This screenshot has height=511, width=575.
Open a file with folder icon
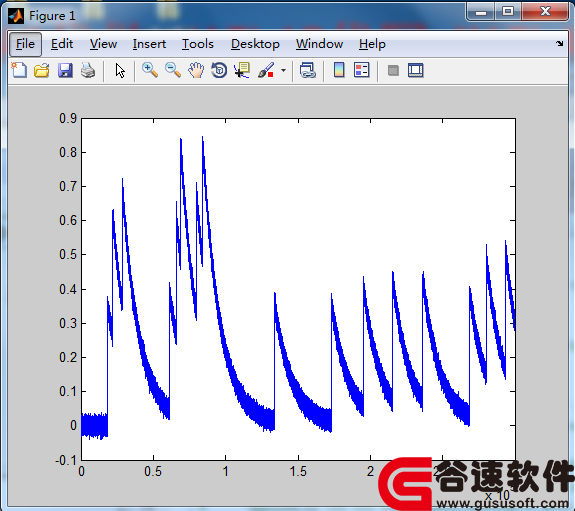(x=42, y=70)
